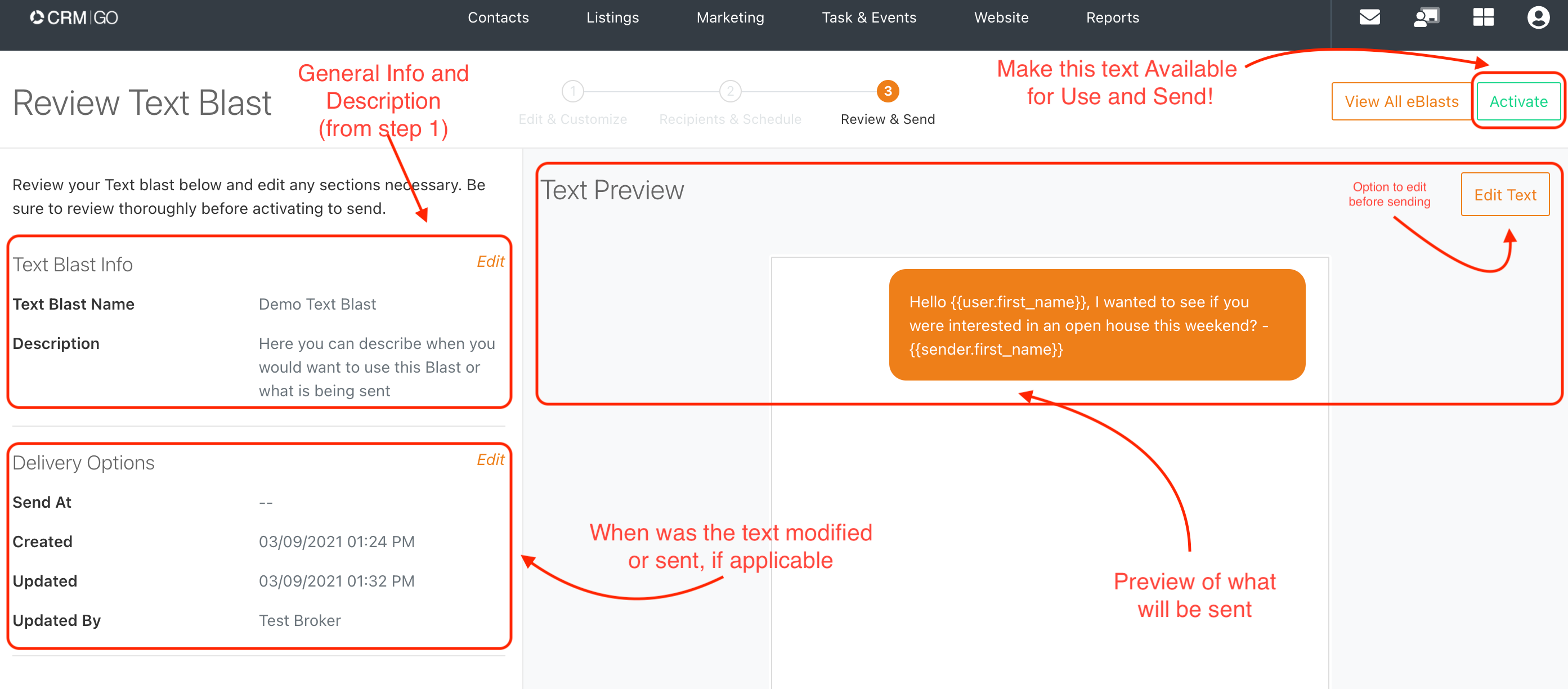1568x689 pixels.
Task: Edit the Text Blast Info section
Action: 490,262
